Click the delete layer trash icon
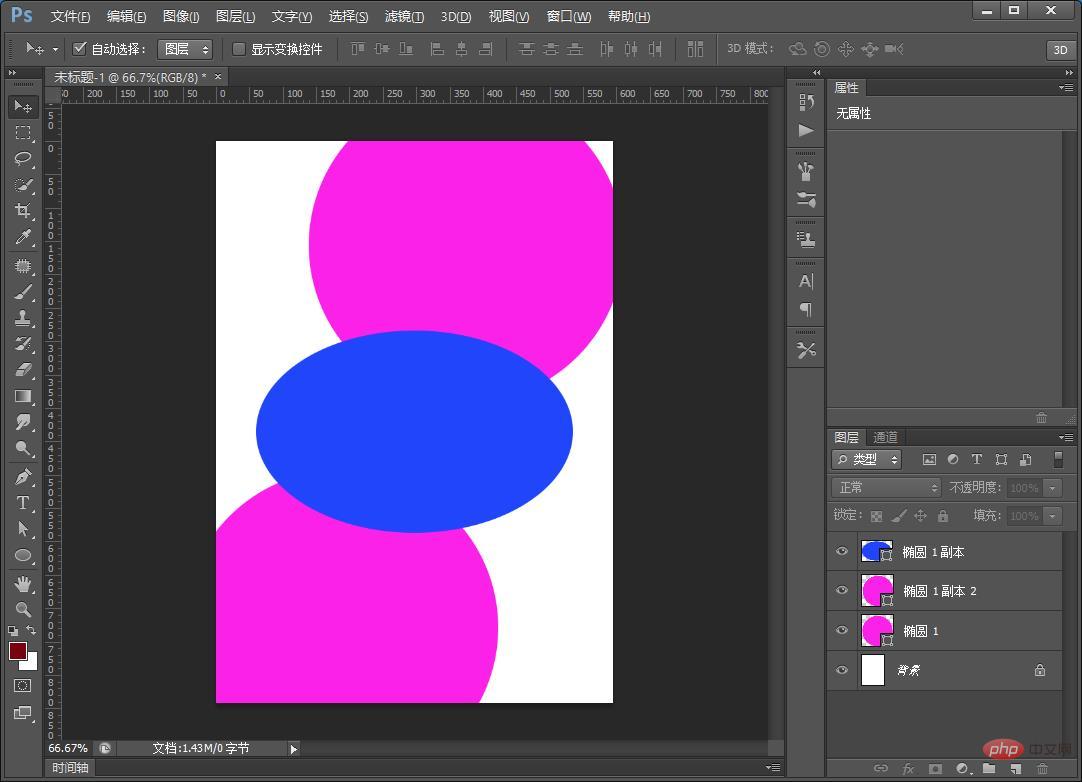This screenshot has height=782, width=1082. (x=1042, y=769)
